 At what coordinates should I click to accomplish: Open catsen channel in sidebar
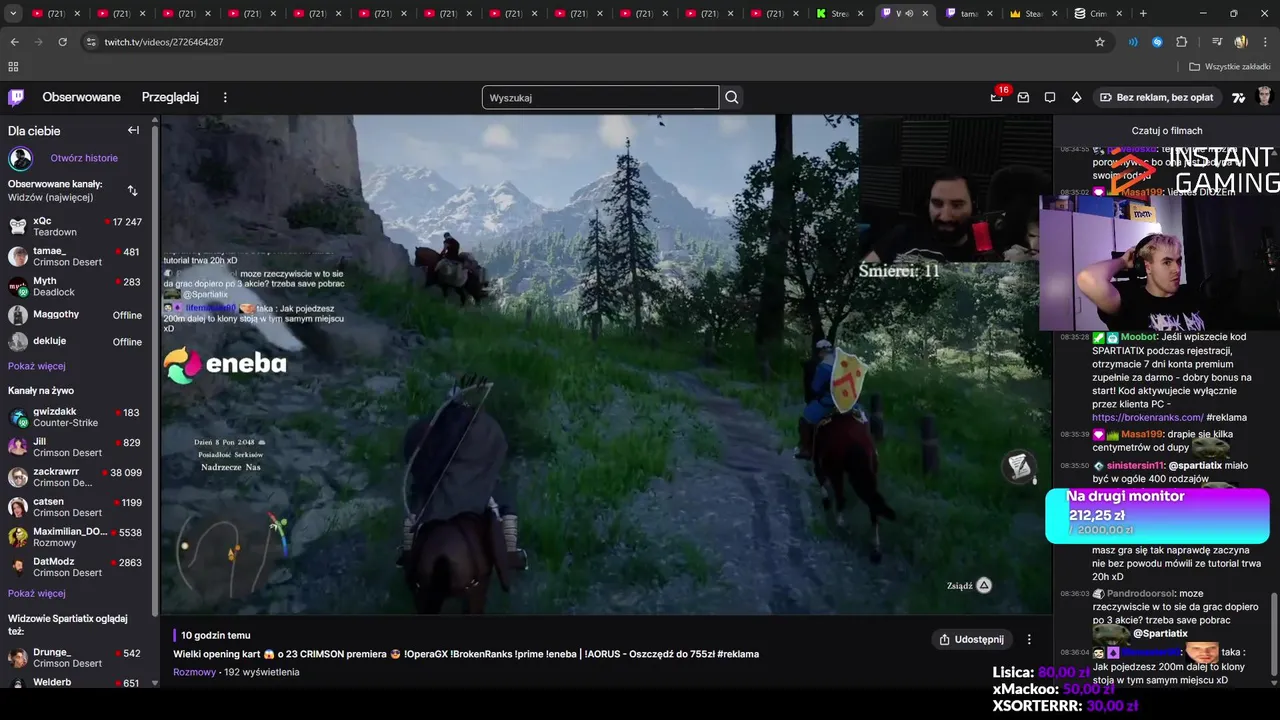click(x=75, y=507)
